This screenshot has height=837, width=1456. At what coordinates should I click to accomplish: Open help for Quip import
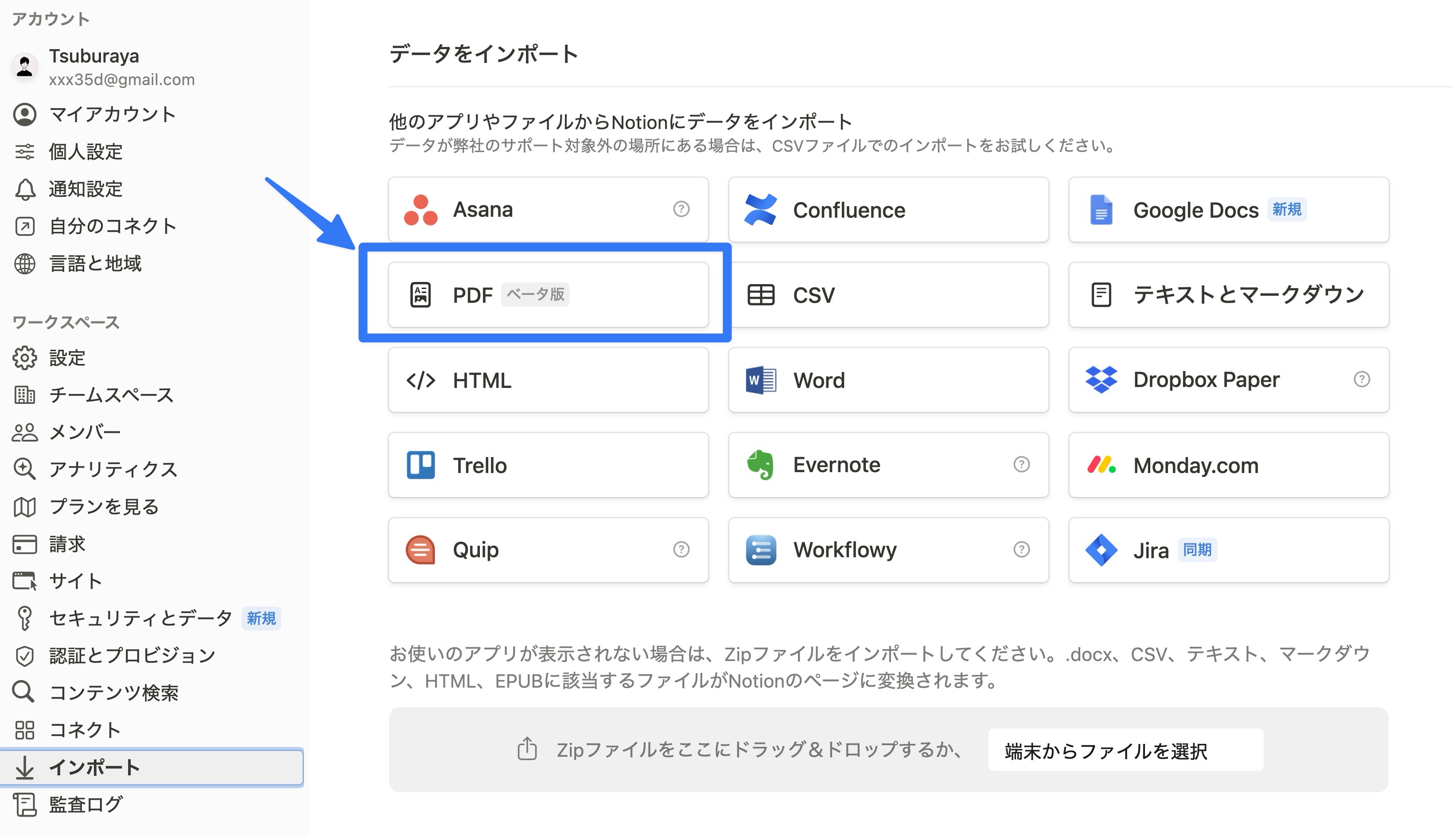[681, 549]
